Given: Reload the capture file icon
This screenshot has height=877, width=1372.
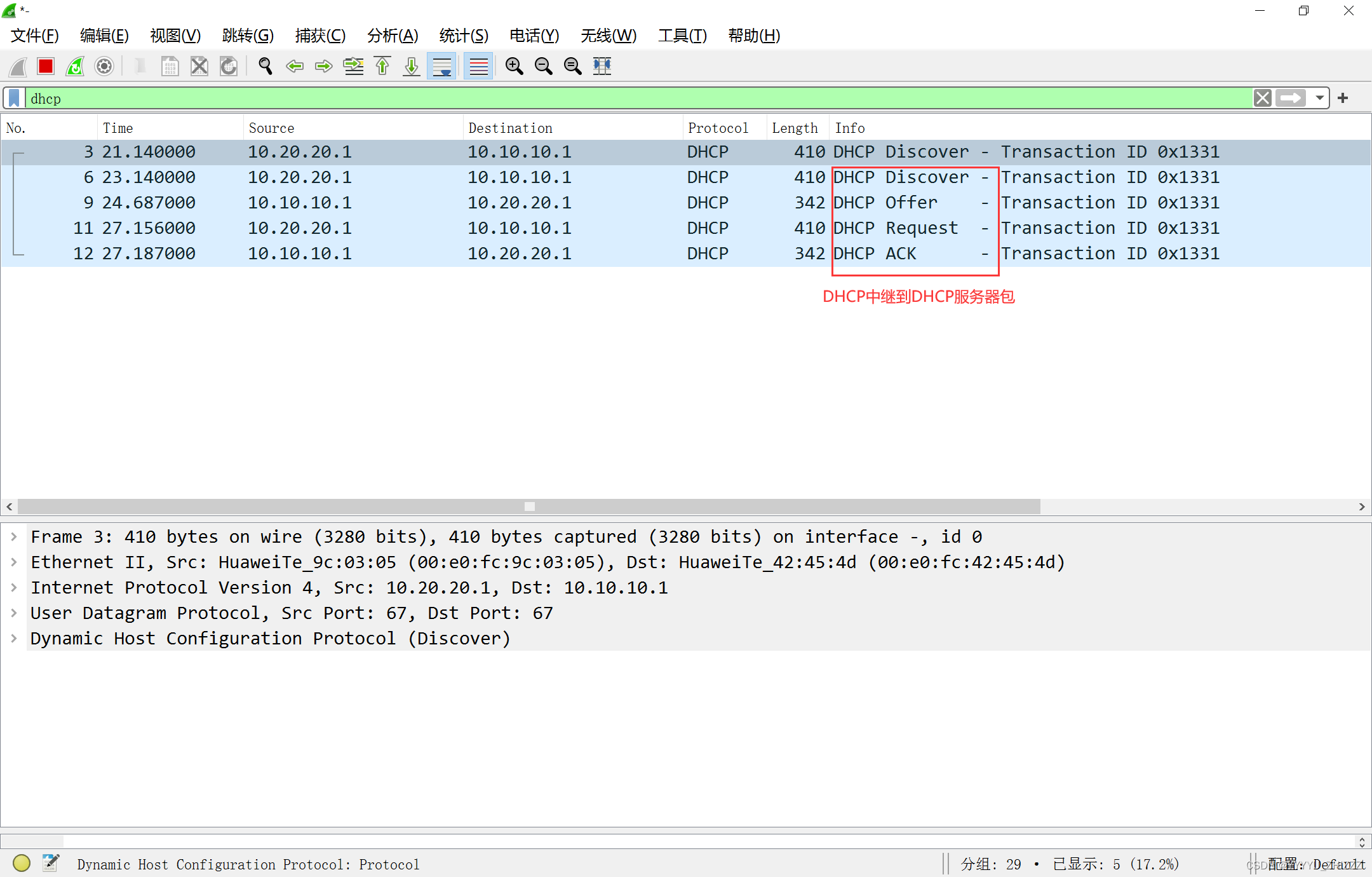Looking at the screenshot, I should point(229,66).
